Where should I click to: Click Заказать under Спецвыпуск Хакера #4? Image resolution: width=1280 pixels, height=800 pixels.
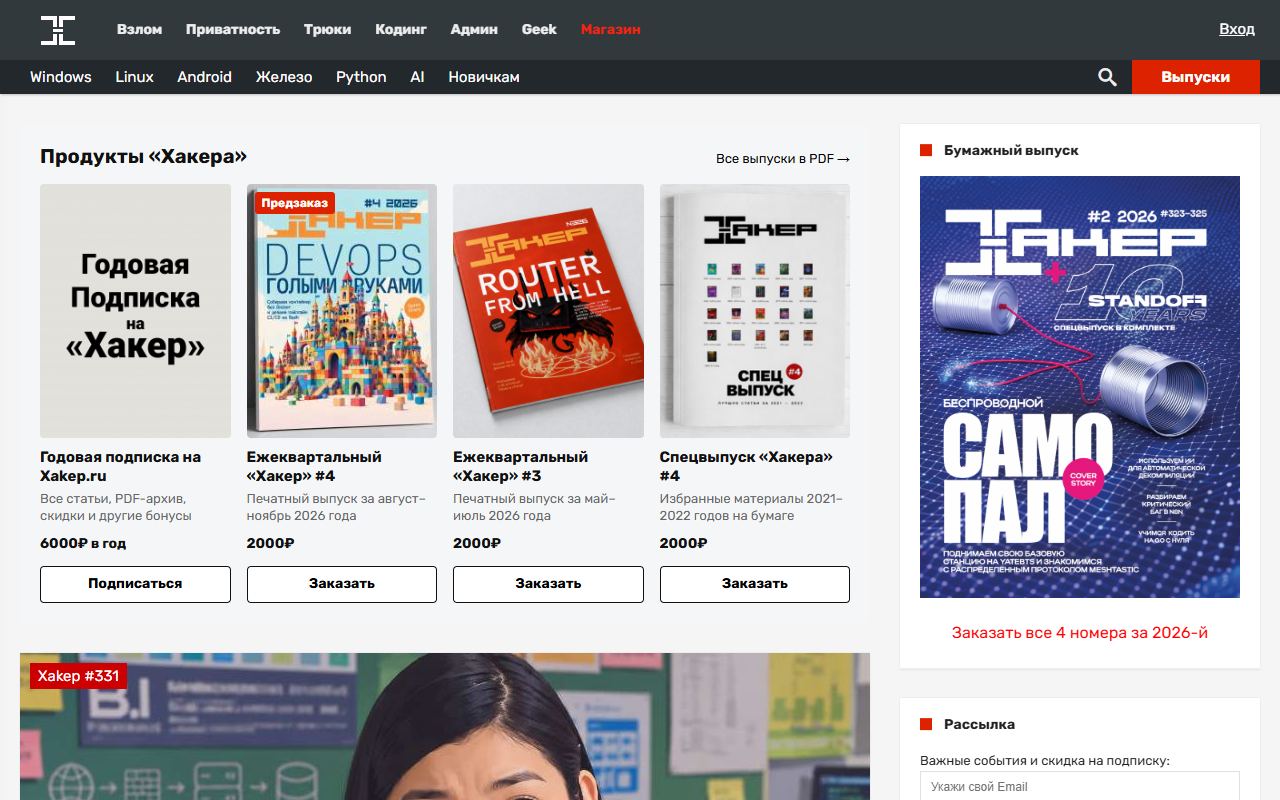(755, 584)
